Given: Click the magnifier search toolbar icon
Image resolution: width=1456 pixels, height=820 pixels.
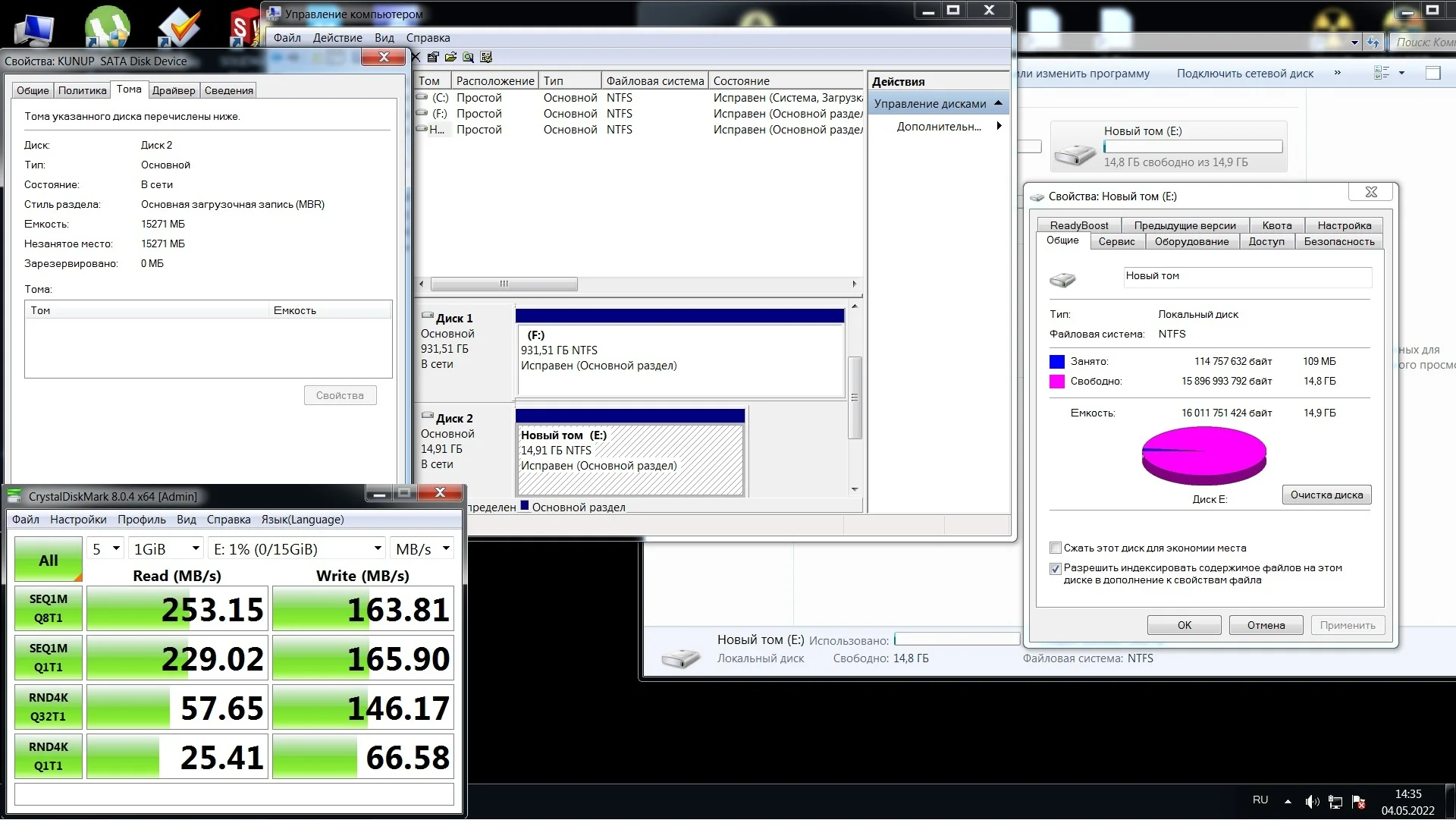Looking at the screenshot, I should (468, 57).
